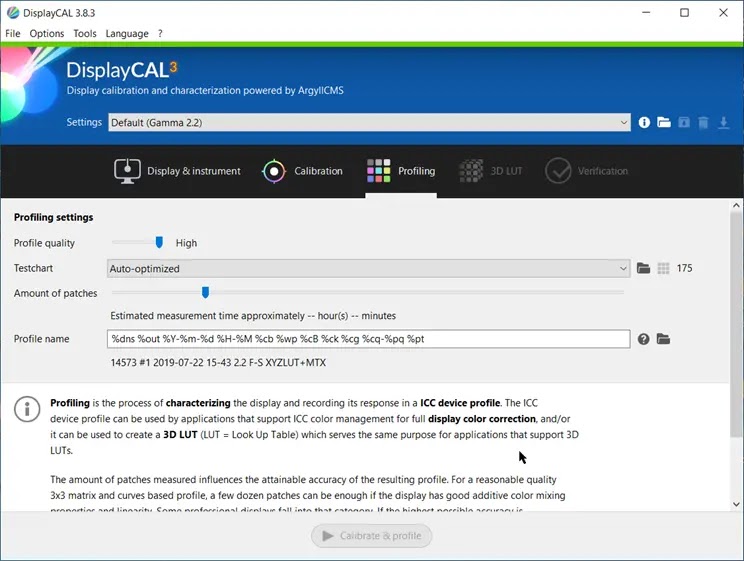Click the scroll up arrow of panel scrollbar
This screenshot has width=744, height=561.
pos(736,206)
